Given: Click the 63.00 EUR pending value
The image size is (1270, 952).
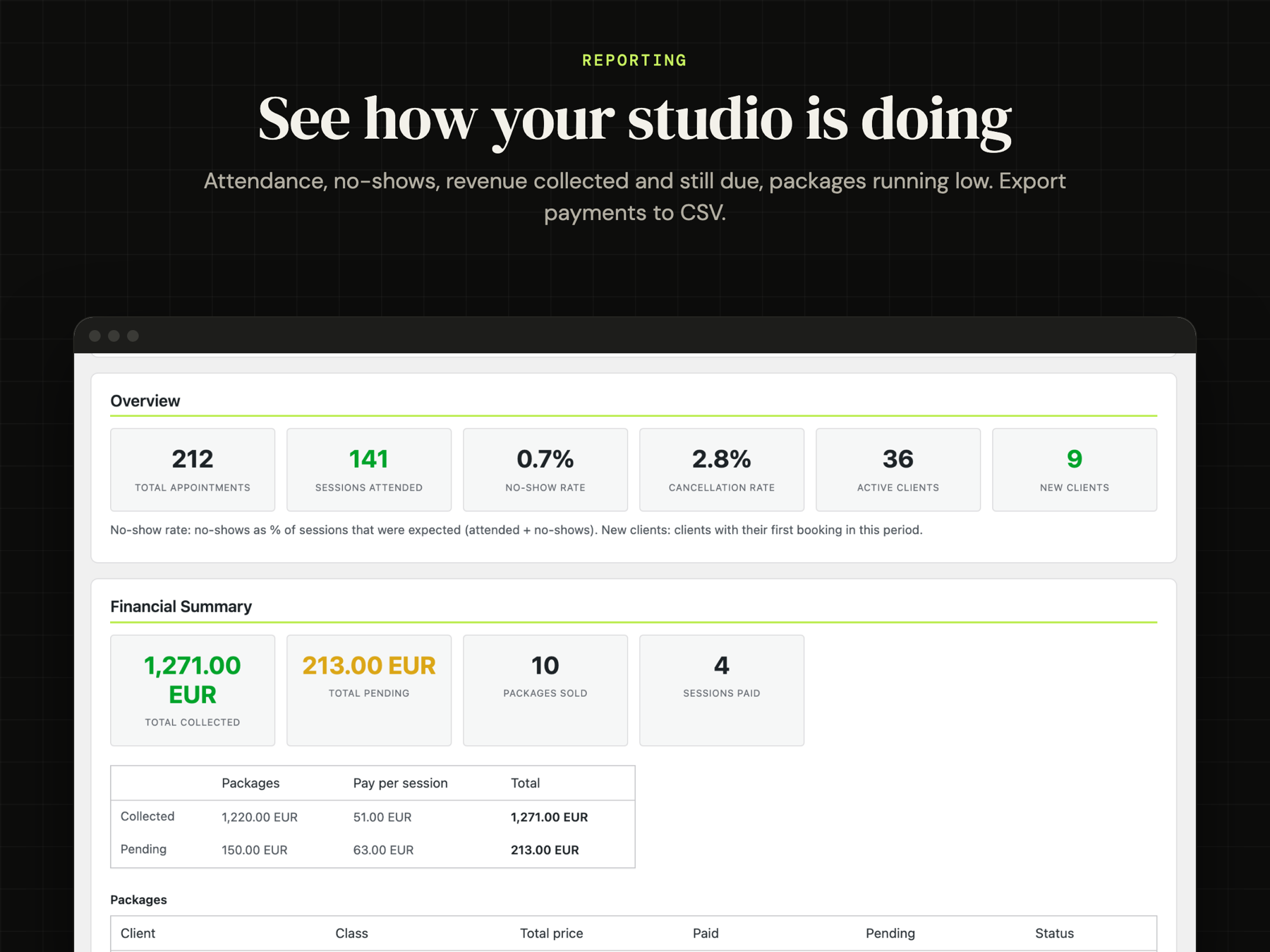Looking at the screenshot, I should (383, 850).
